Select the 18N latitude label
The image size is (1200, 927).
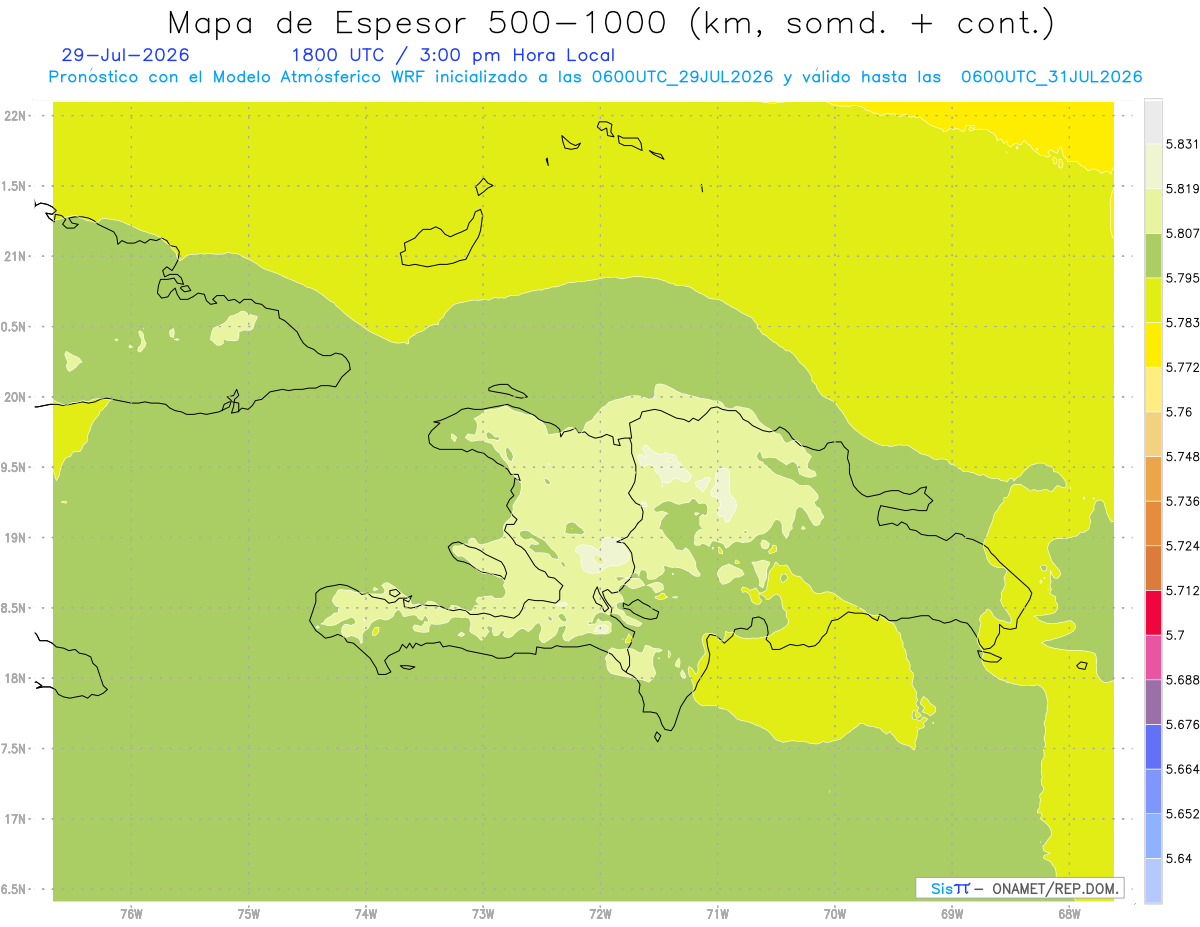[x=15, y=679]
